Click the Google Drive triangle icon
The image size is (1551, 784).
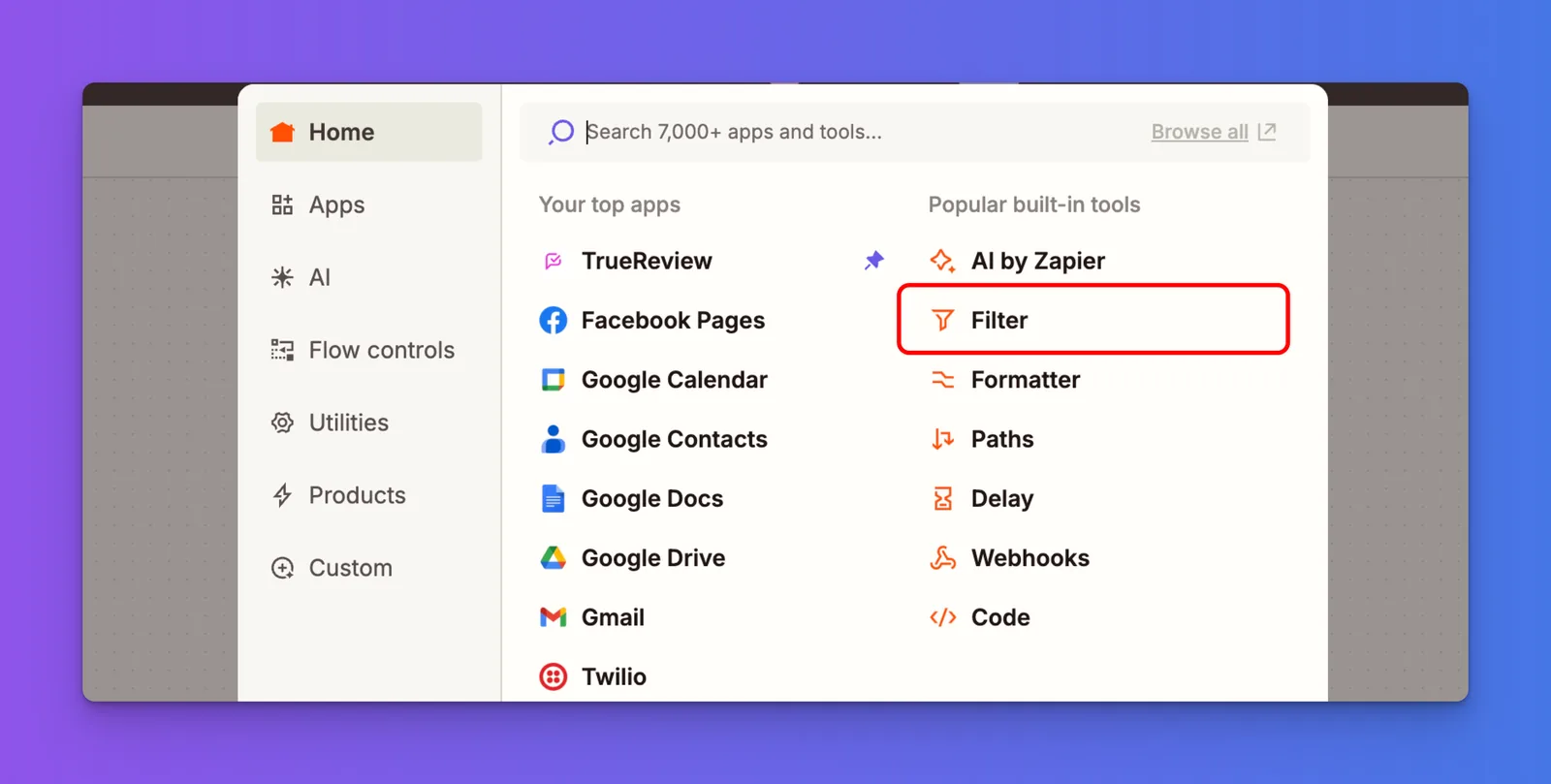554,557
